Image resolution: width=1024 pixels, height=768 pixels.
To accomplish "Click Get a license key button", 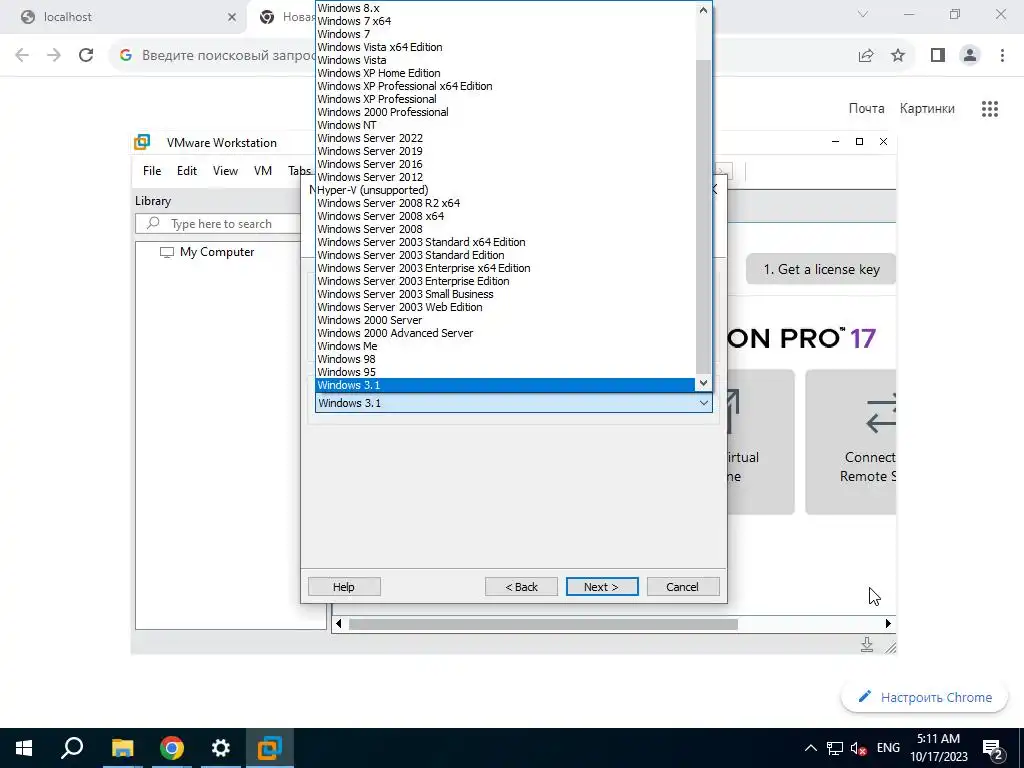I will (821, 269).
